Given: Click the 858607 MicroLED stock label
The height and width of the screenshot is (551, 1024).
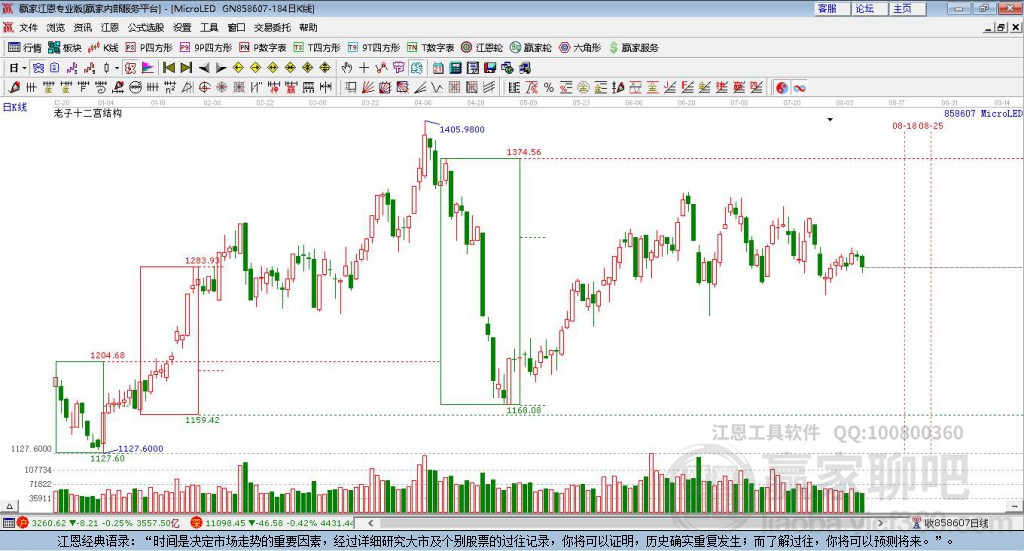Looking at the screenshot, I should tap(983, 114).
